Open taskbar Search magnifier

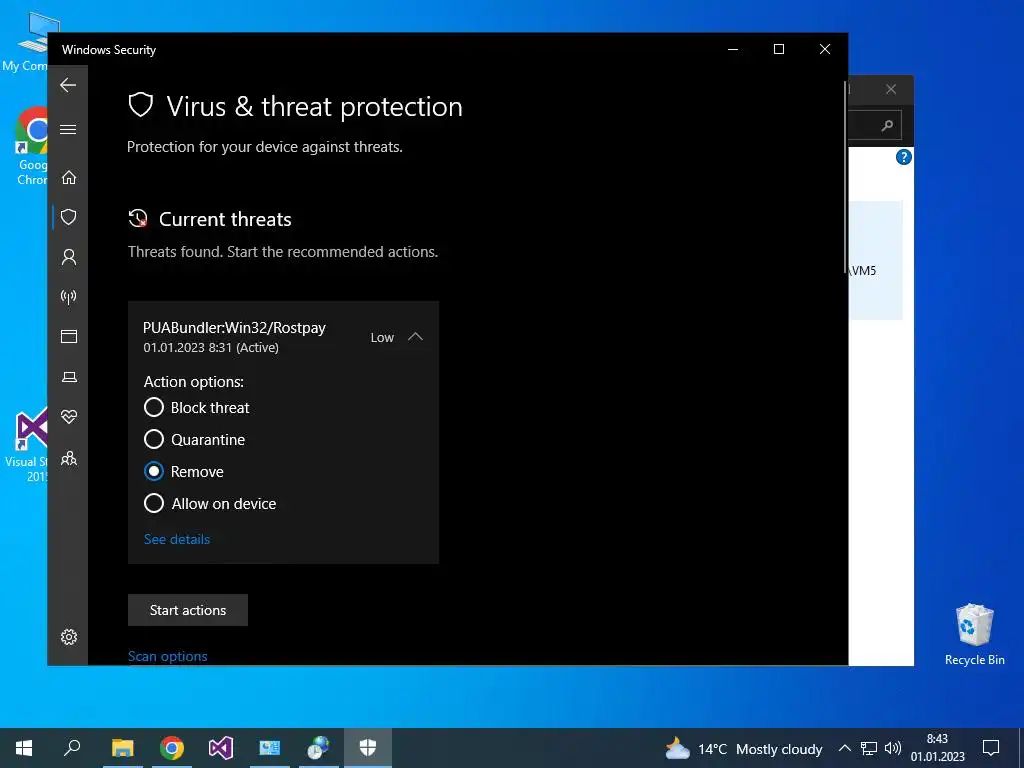72,748
